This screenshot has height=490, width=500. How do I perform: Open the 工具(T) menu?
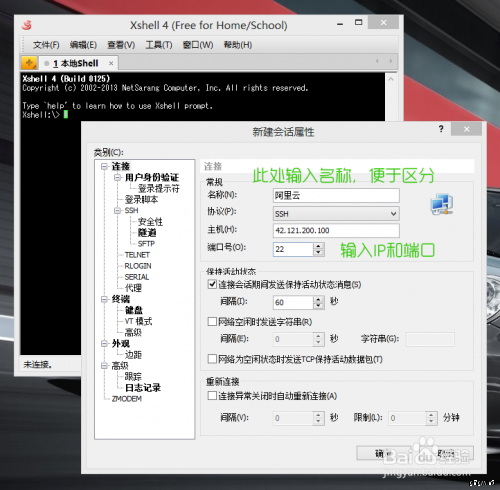[159, 45]
